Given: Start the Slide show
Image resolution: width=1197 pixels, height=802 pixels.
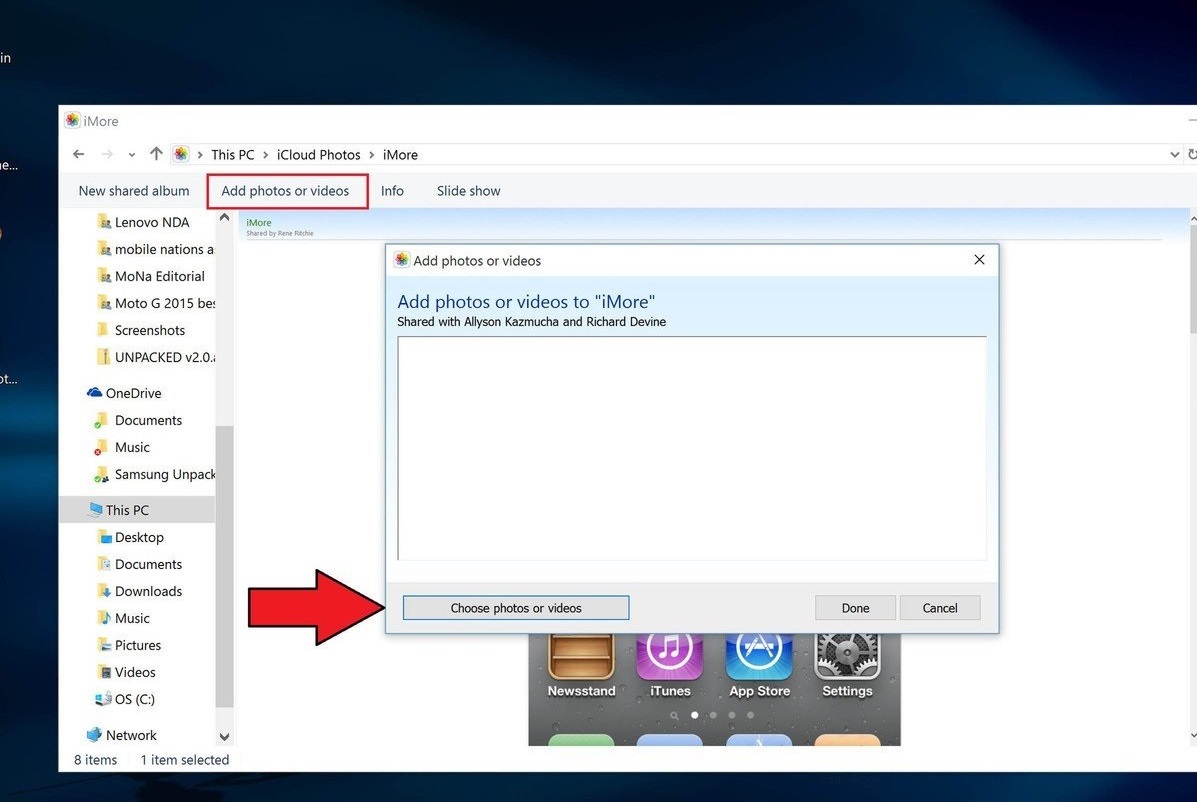Looking at the screenshot, I should (468, 191).
